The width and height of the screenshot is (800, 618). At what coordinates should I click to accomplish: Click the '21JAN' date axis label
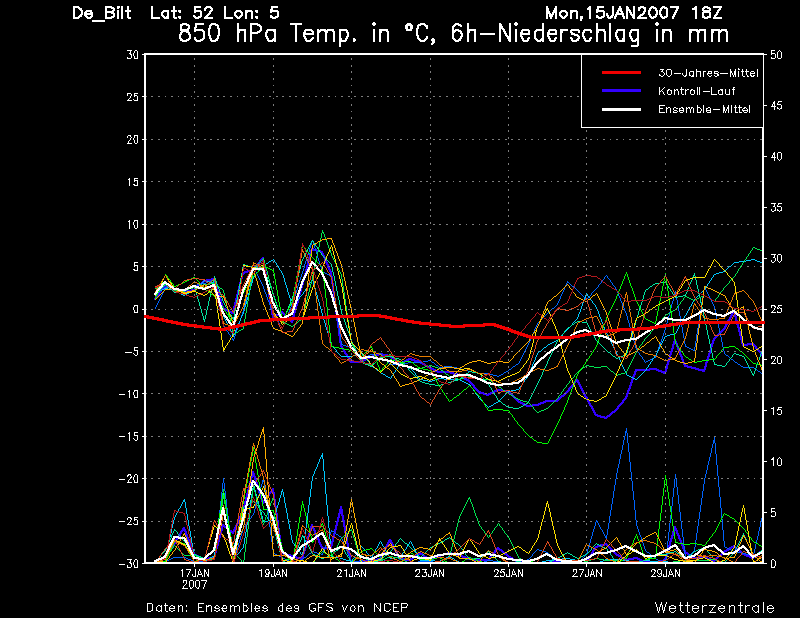352,573
